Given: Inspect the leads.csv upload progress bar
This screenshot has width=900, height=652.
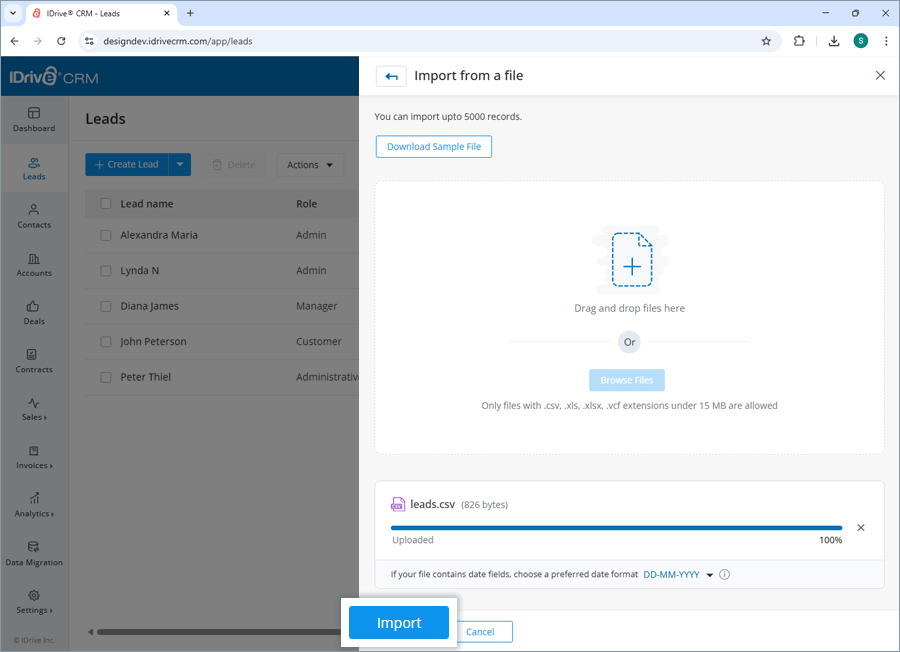Looking at the screenshot, I should tap(616, 527).
